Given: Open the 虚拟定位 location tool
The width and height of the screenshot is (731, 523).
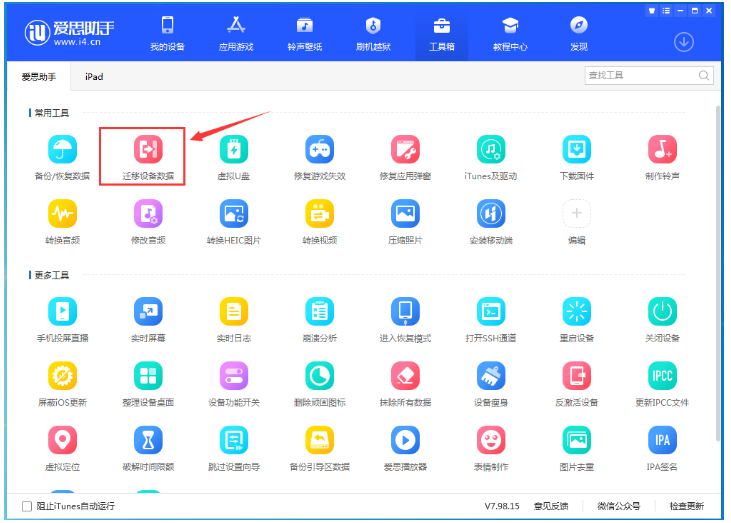Looking at the screenshot, I should point(62,449).
